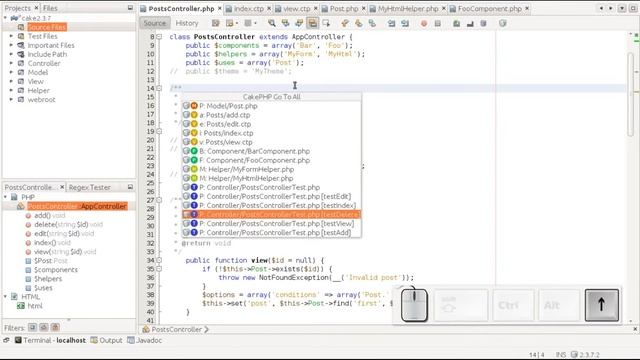Click the PostsController breadcrumb label

tap(176, 329)
